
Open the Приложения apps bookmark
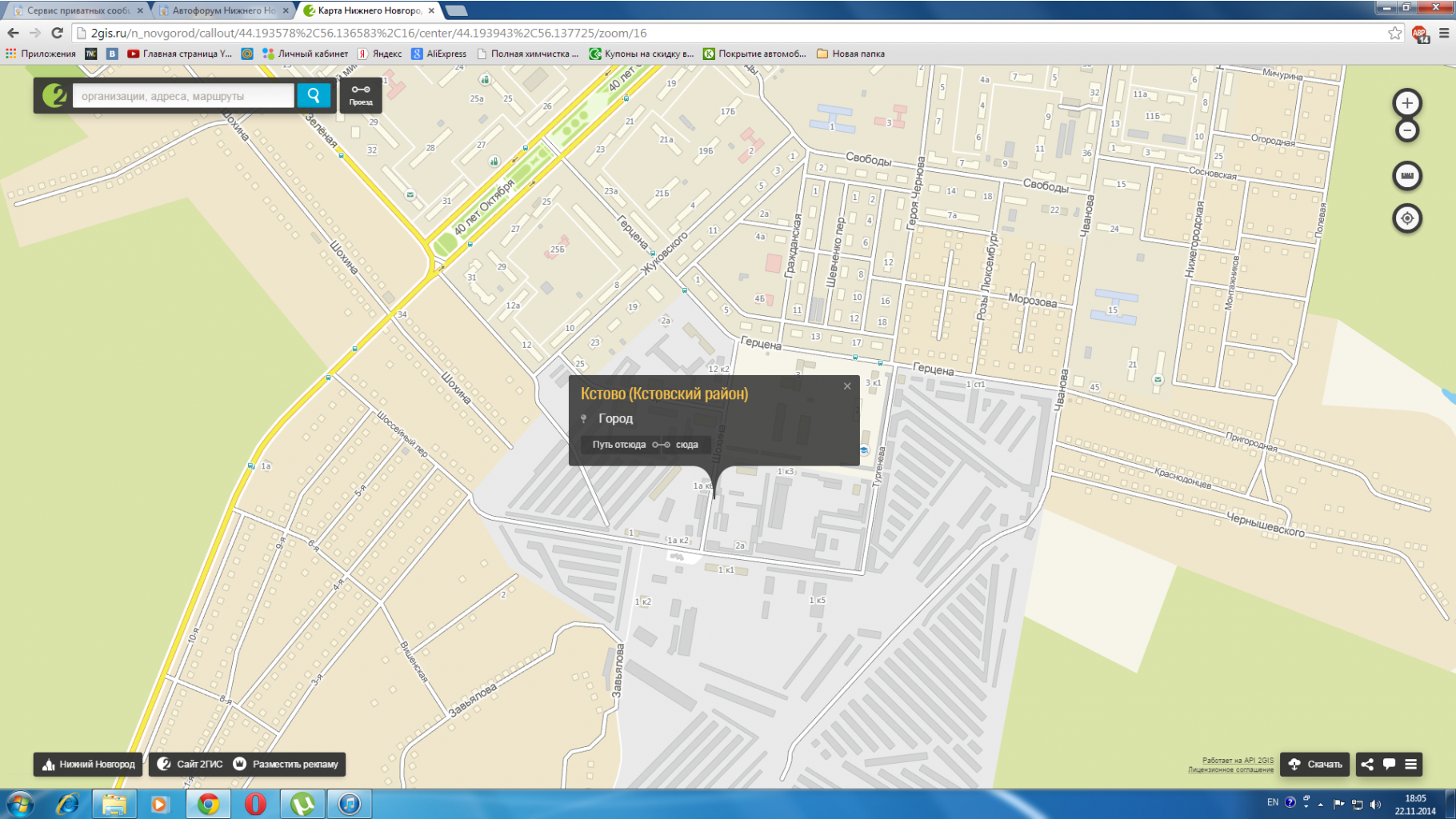41,54
